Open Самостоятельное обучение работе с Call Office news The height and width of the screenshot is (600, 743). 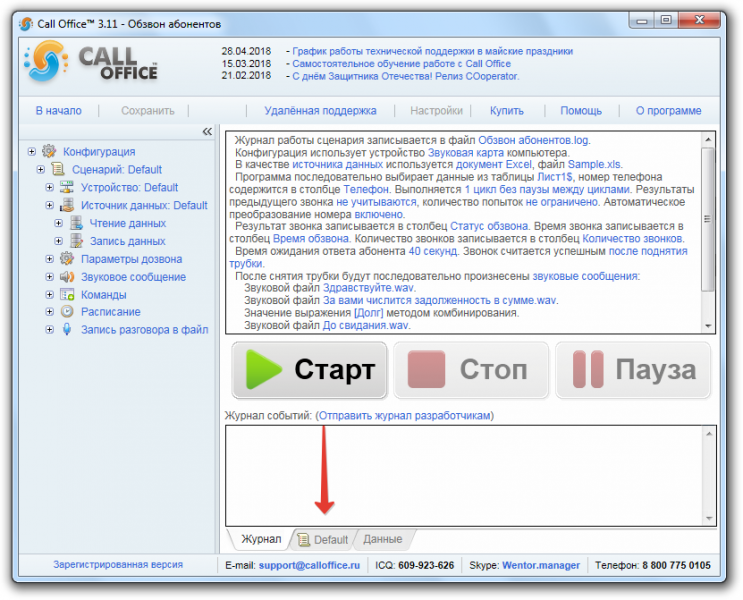(x=401, y=64)
